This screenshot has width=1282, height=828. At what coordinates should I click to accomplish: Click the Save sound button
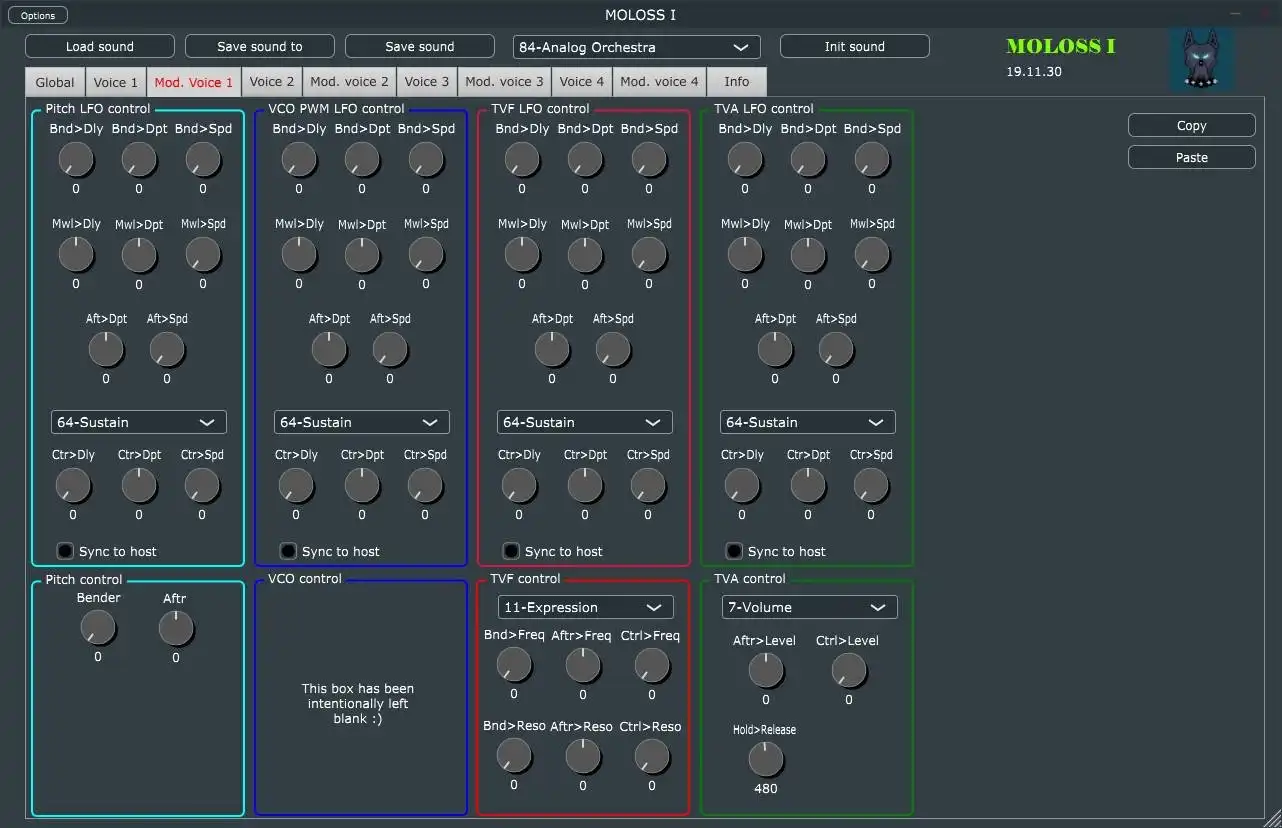[x=420, y=46]
